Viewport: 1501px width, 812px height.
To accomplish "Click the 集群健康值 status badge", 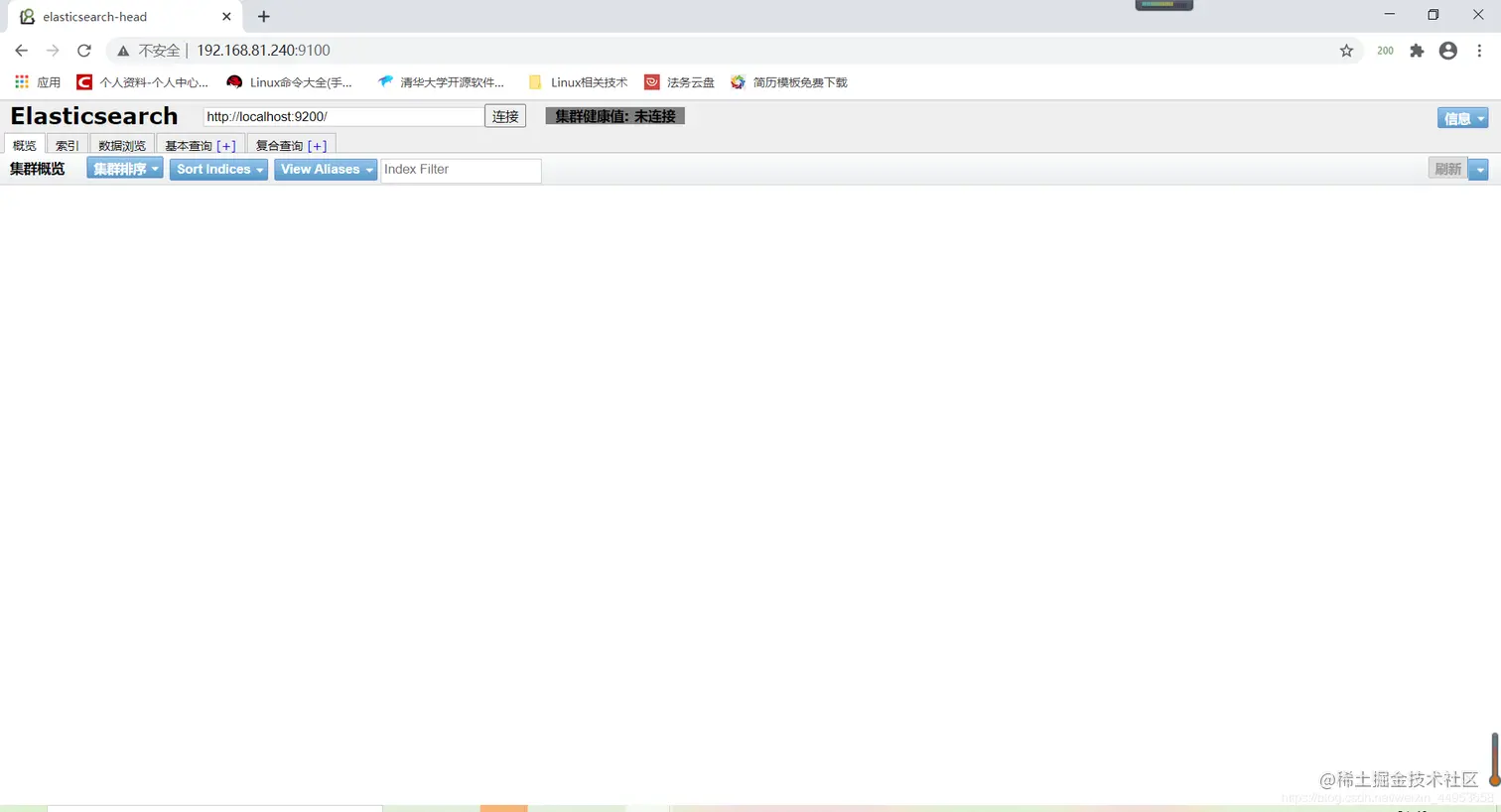I will tap(615, 116).
